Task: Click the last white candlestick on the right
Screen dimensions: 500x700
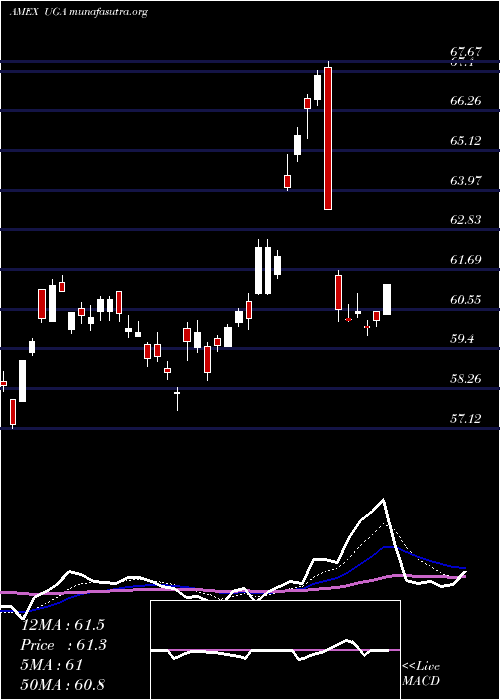Action: pyautogui.click(x=387, y=300)
